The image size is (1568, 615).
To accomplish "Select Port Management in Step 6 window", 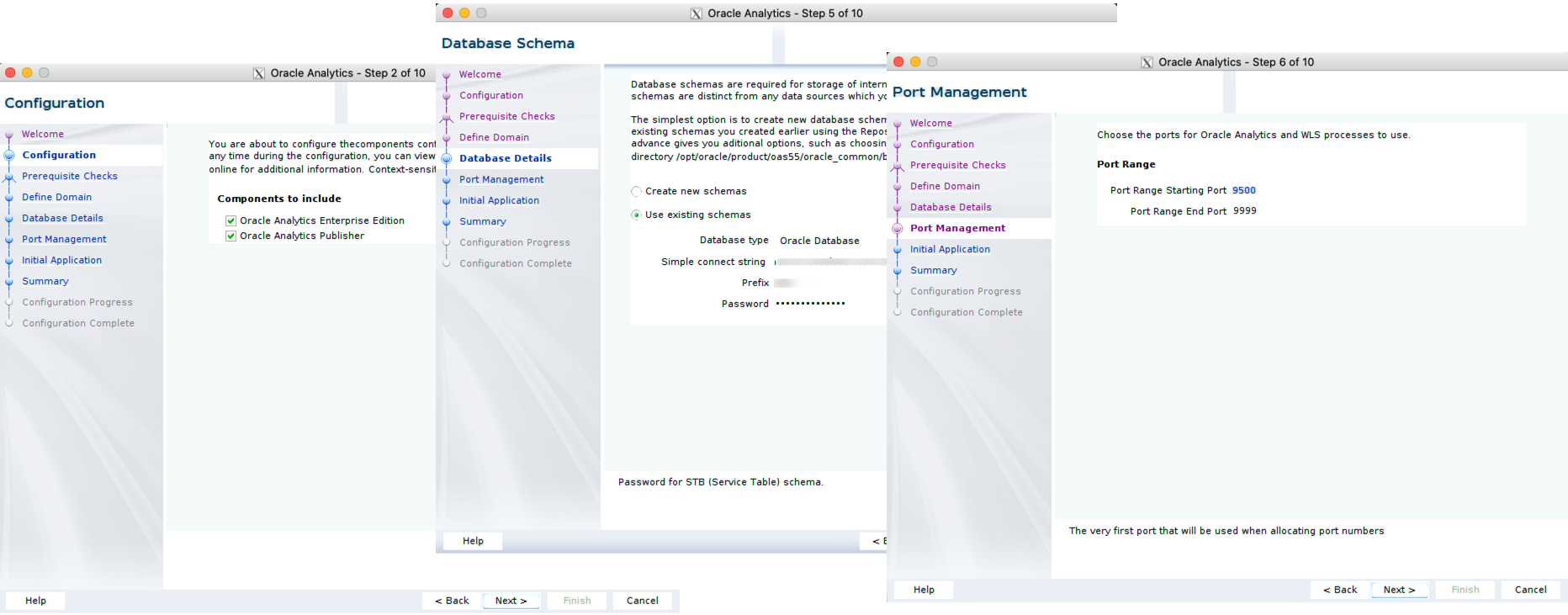I will click(958, 228).
